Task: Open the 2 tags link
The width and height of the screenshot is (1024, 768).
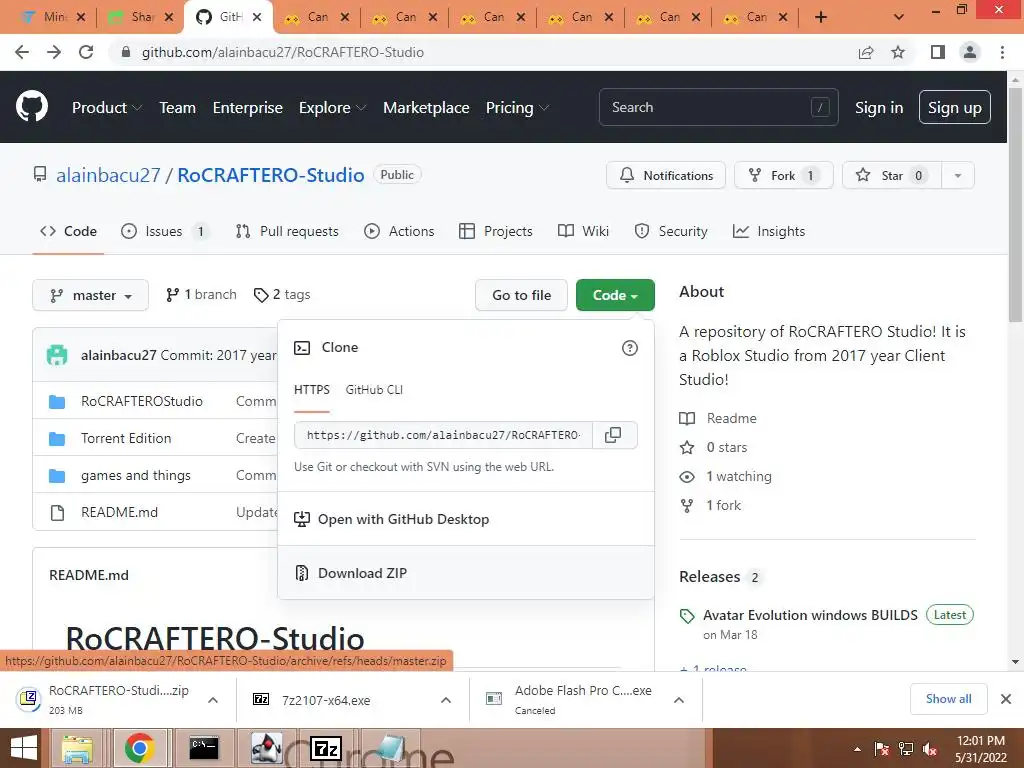Action: tap(282, 295)
